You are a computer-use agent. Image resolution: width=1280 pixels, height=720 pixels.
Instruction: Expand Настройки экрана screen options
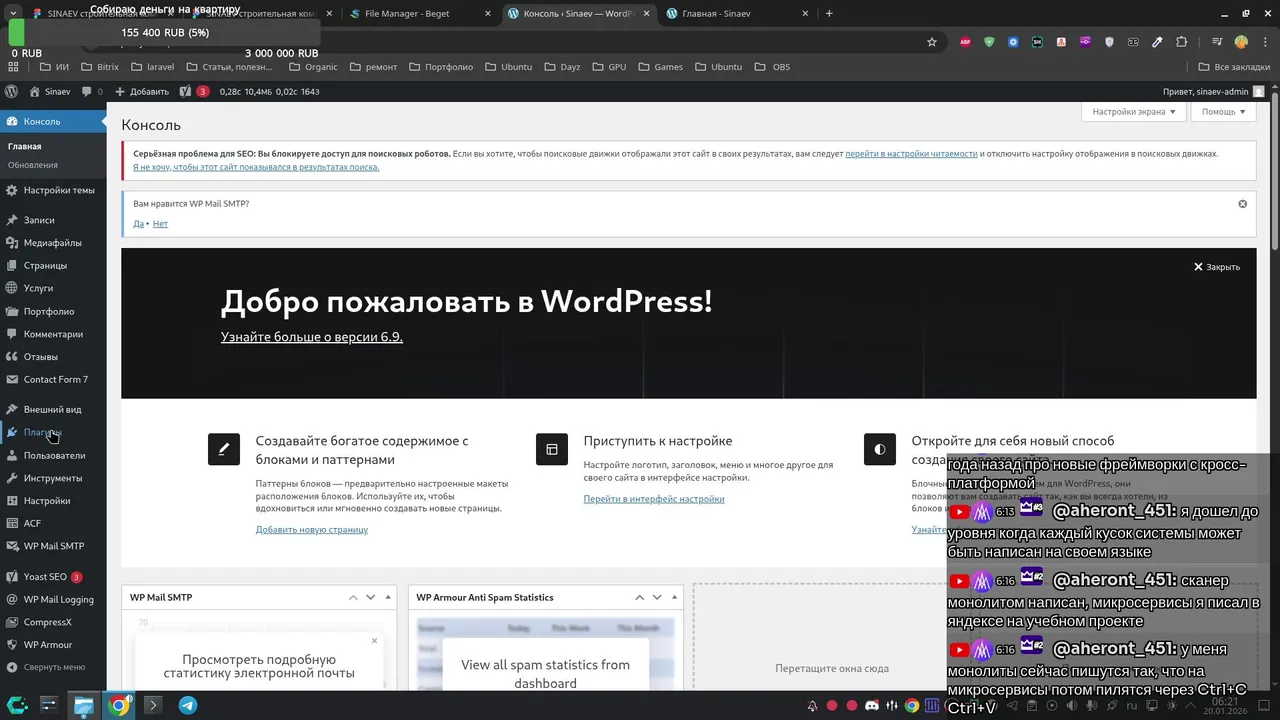pyautogui.click(x=1132, y=112)
